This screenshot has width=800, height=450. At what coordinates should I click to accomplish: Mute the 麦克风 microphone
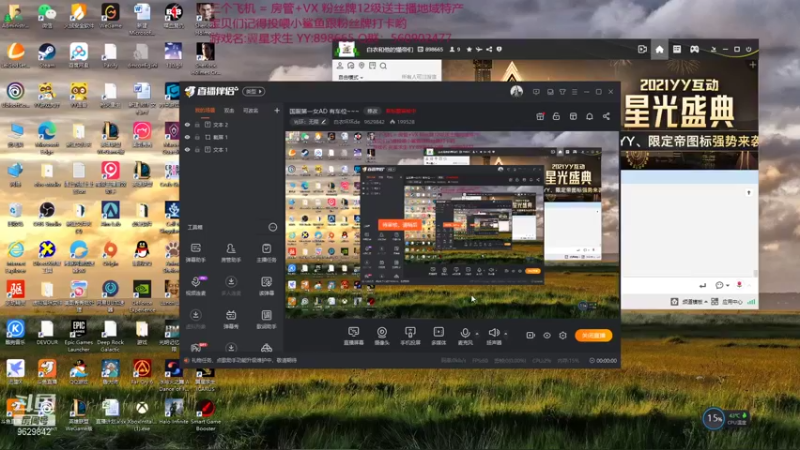point(465,334)
